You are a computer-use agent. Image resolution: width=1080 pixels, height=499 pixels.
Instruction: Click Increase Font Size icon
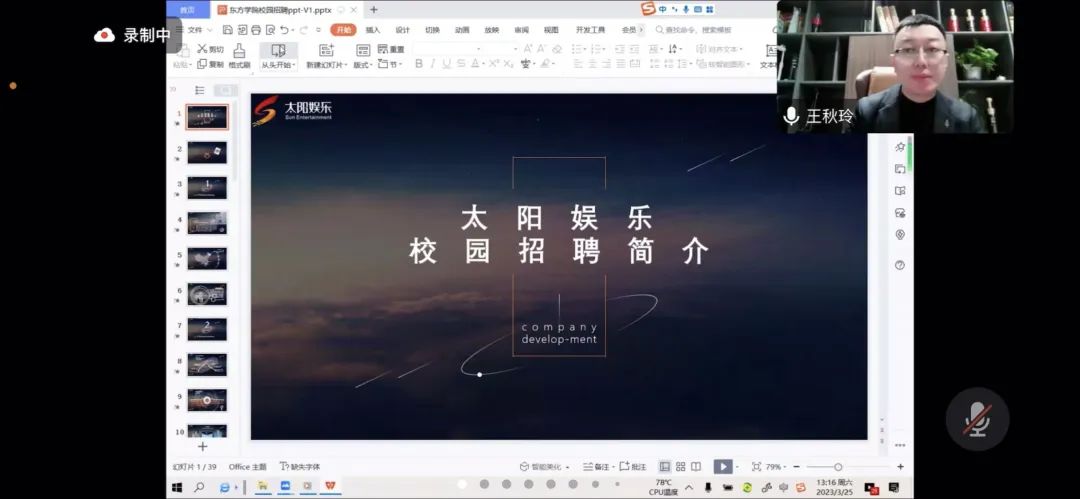point(528,49)
